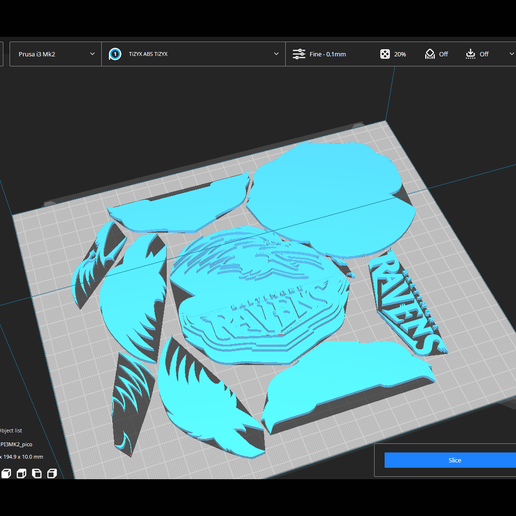The height and width of the screenshot is (516, 516).
Task: Click the infill density icon showing 20%
Action: [385, 54]
